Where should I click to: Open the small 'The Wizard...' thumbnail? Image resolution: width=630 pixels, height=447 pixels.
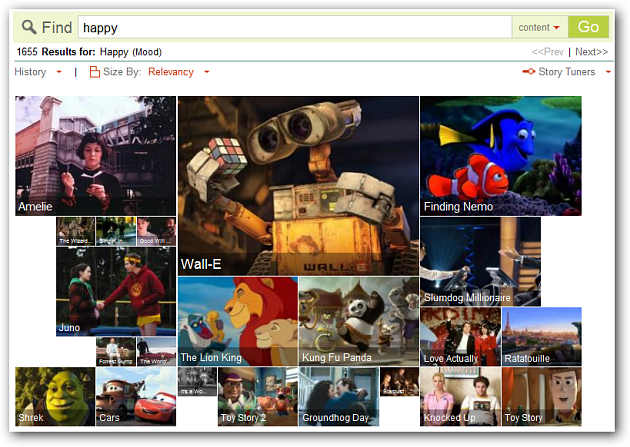76,231
